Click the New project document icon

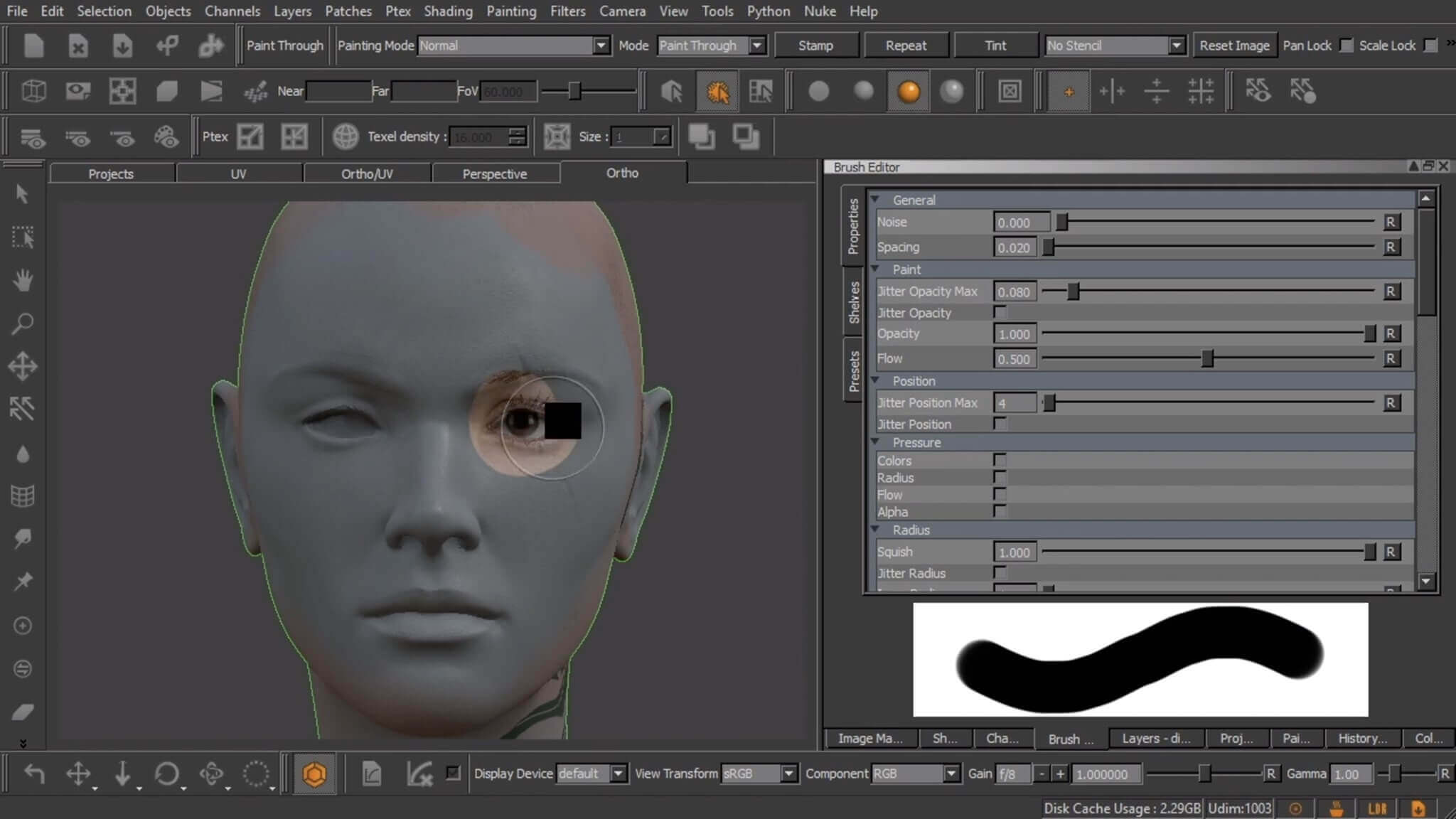(33, 45)
